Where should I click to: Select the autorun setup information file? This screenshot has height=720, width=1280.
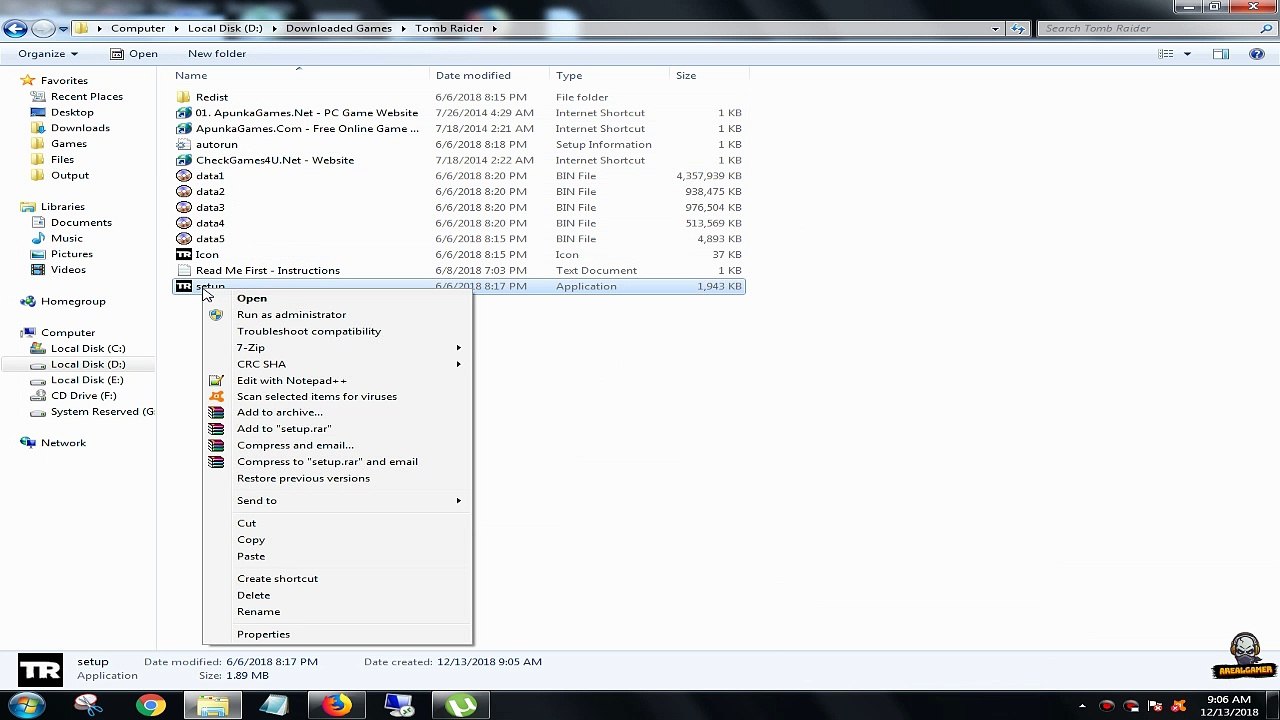216,145
